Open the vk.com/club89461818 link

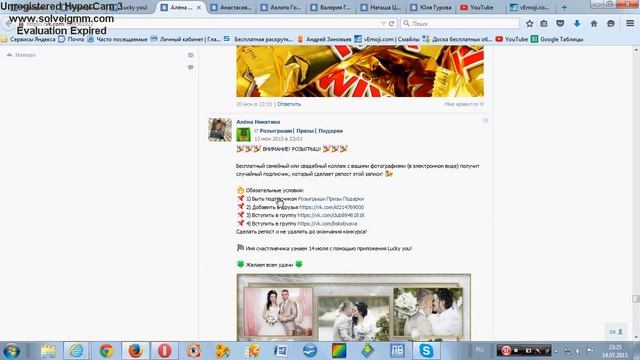[331, 215]
